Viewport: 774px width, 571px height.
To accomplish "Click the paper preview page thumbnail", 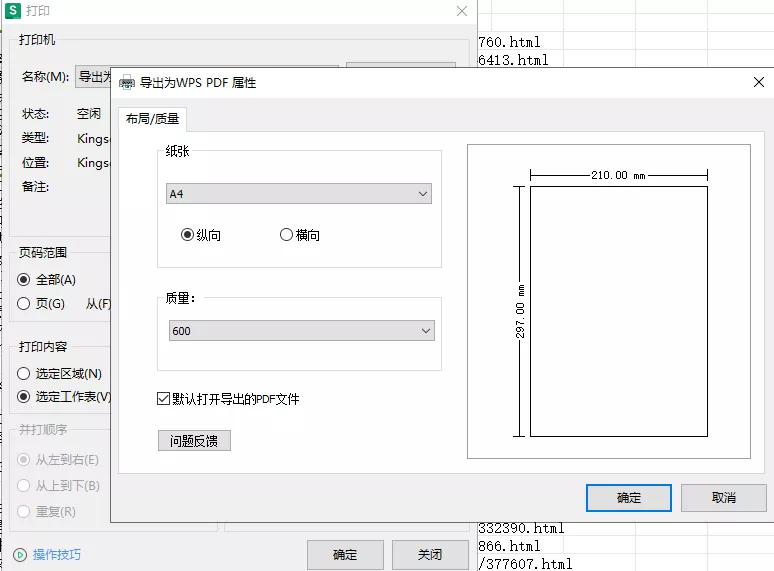I will coord(619,311).
